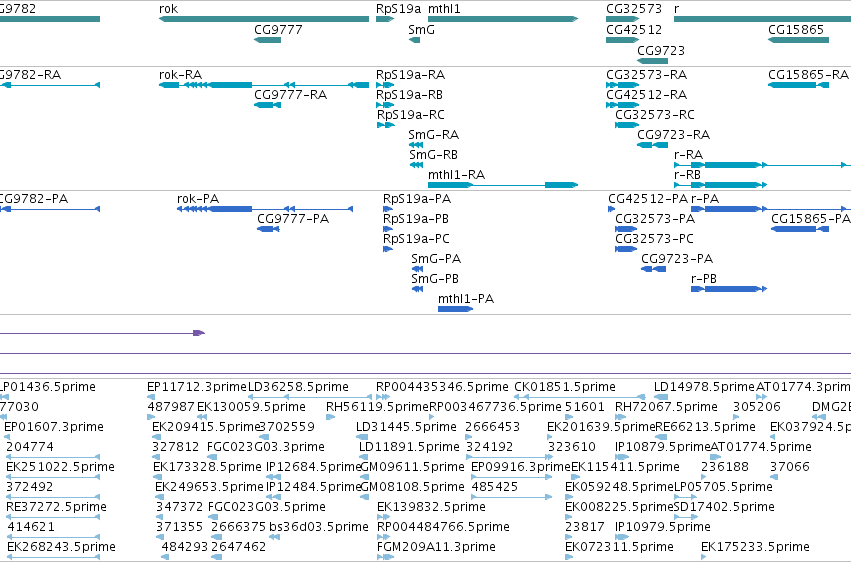Click the purple arrowhead feature glyph
Viewport: 851px width, 562px height.
(x=199, y=333)
